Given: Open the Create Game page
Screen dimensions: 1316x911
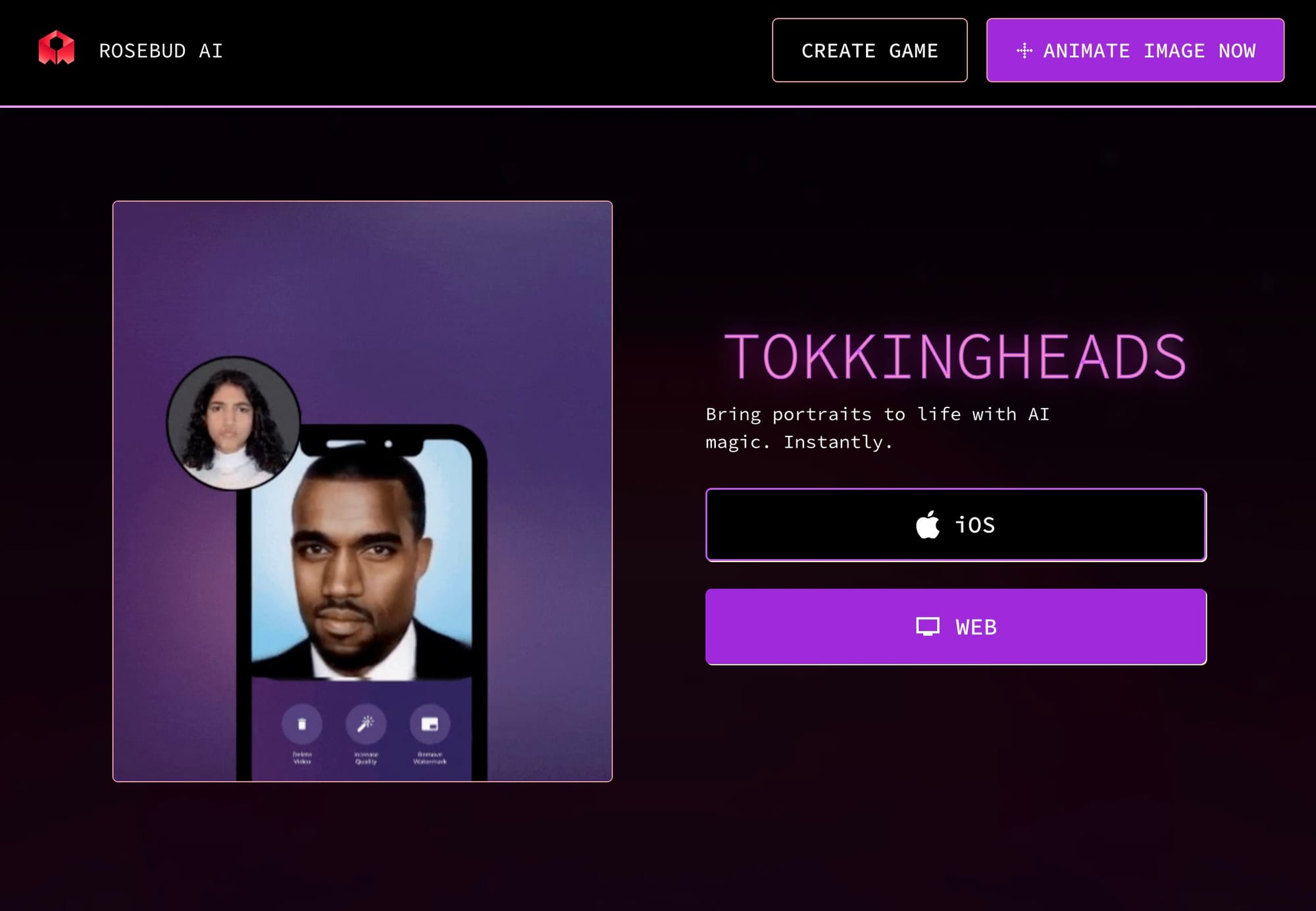Looking at the screenshot, I should 869,50.
